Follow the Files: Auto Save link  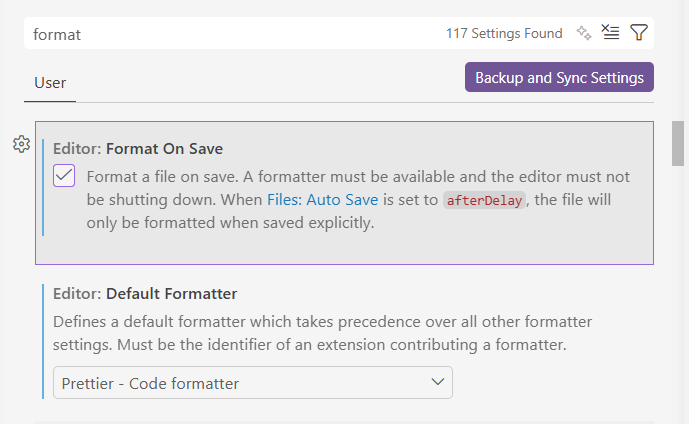(x=322, y=200)
